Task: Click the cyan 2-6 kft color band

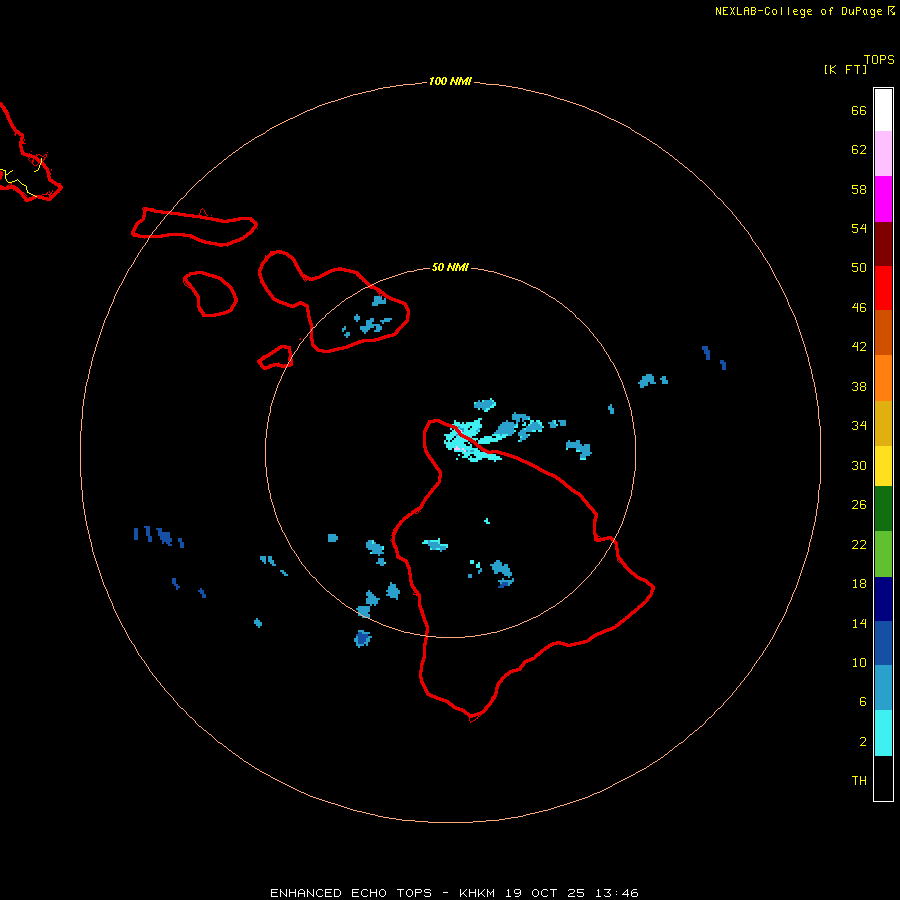Action: [883, 733]
